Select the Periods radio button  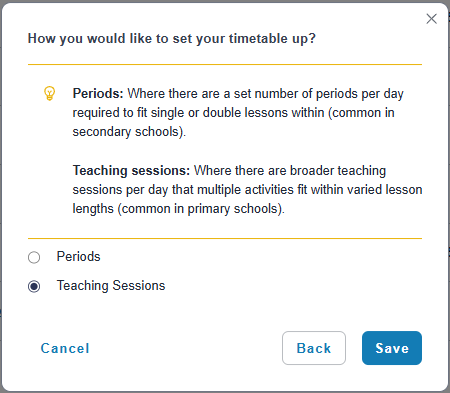tap(34, 257)
